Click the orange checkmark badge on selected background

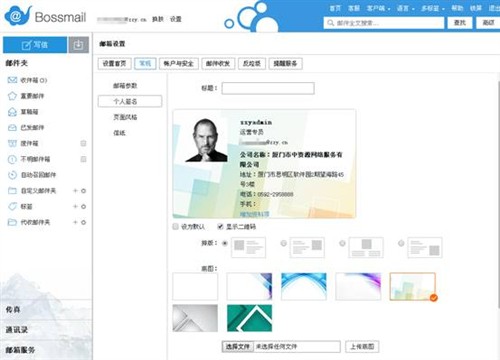point(433,297)
